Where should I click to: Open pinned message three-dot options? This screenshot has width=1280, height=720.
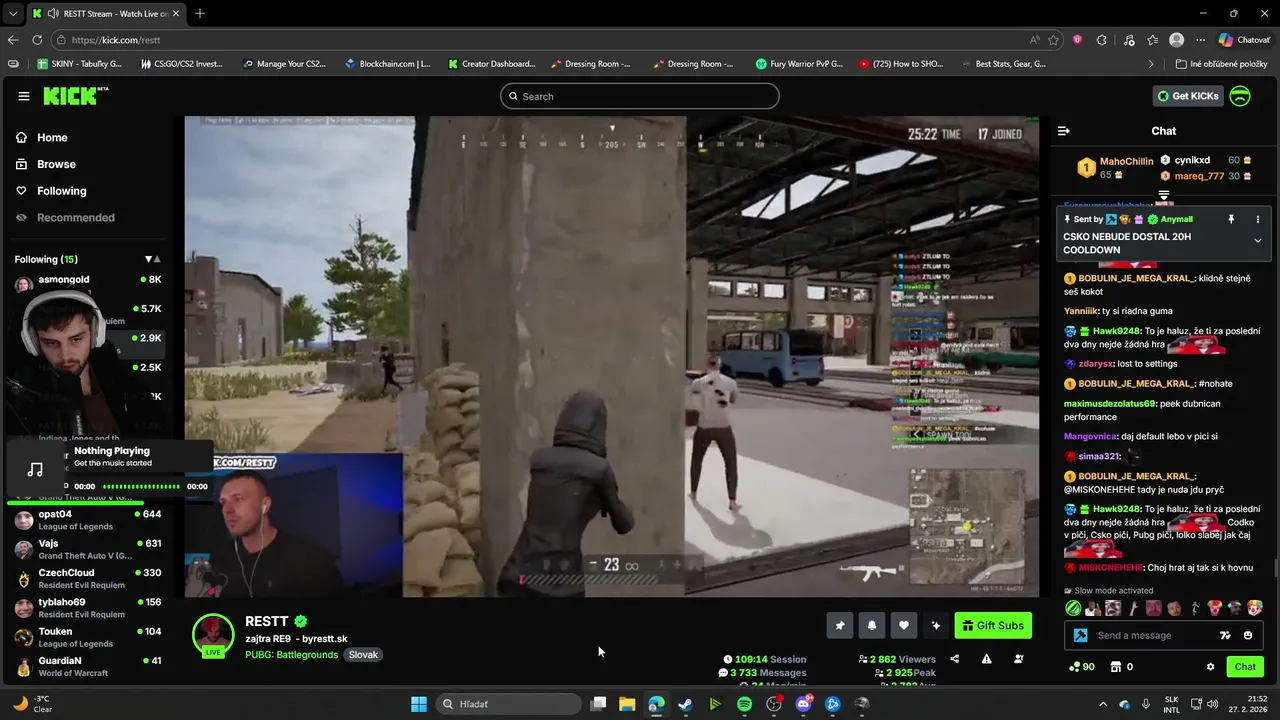(1258, 219)
